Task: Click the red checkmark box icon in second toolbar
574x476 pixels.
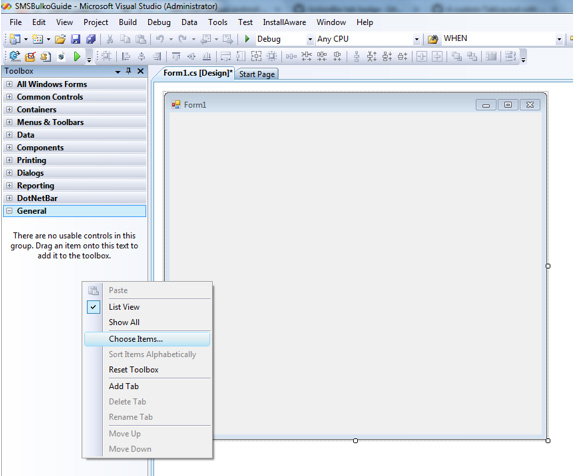Action: click(x=30, y=56)
